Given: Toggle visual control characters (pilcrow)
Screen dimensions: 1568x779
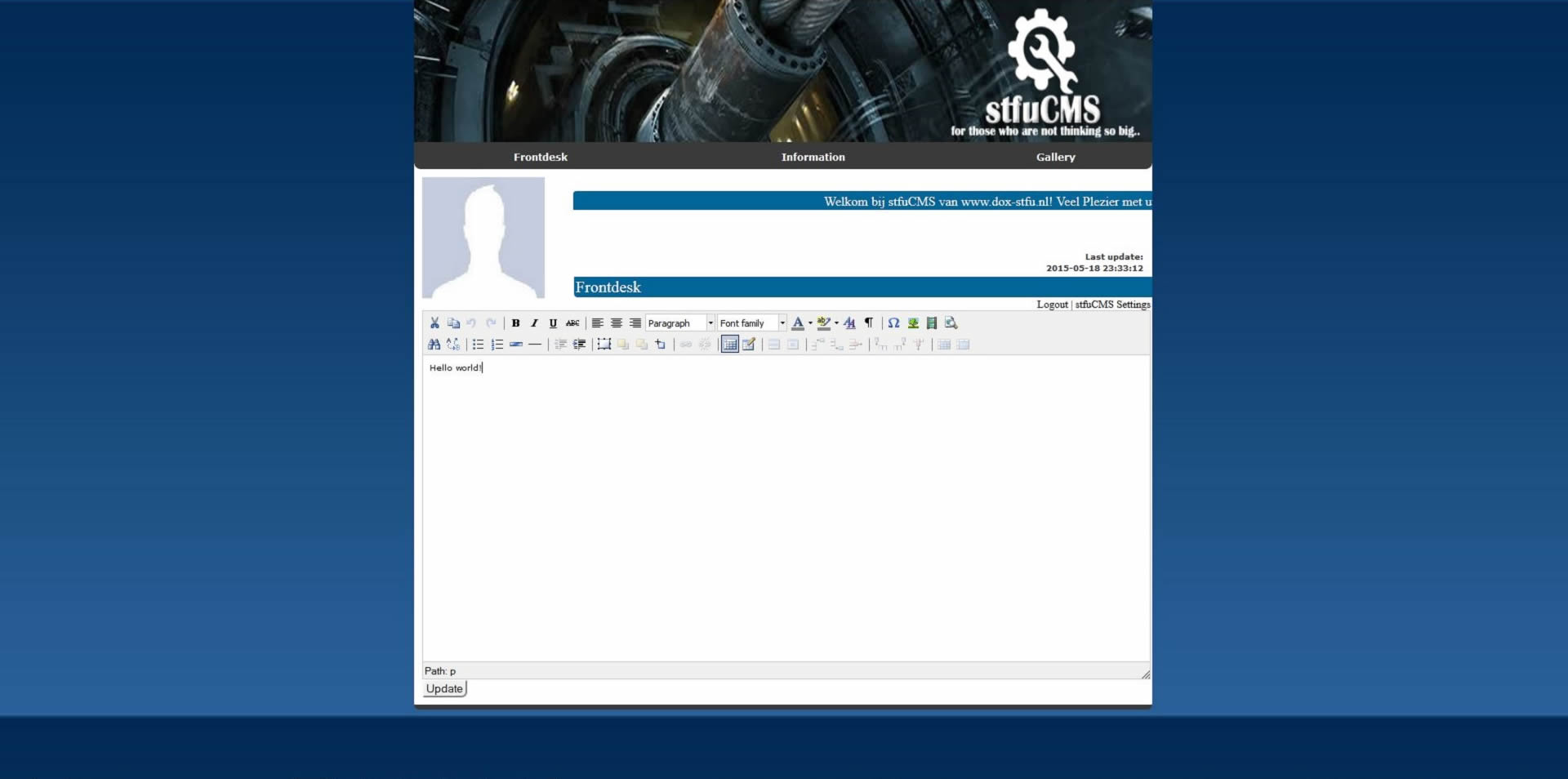Looking at the screenshot, I should click(869, 323).
